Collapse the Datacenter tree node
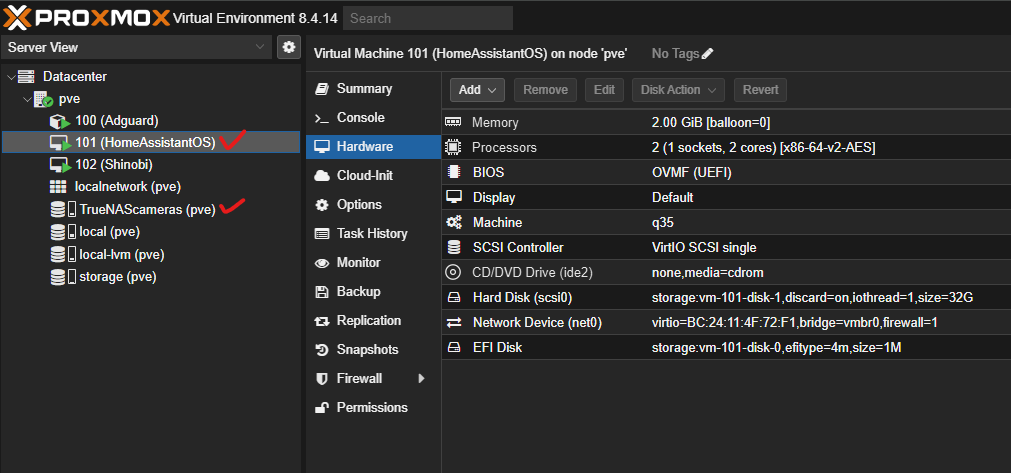Image resolution: width=1011 pixels, height=473 pixels. click(11, 77)
